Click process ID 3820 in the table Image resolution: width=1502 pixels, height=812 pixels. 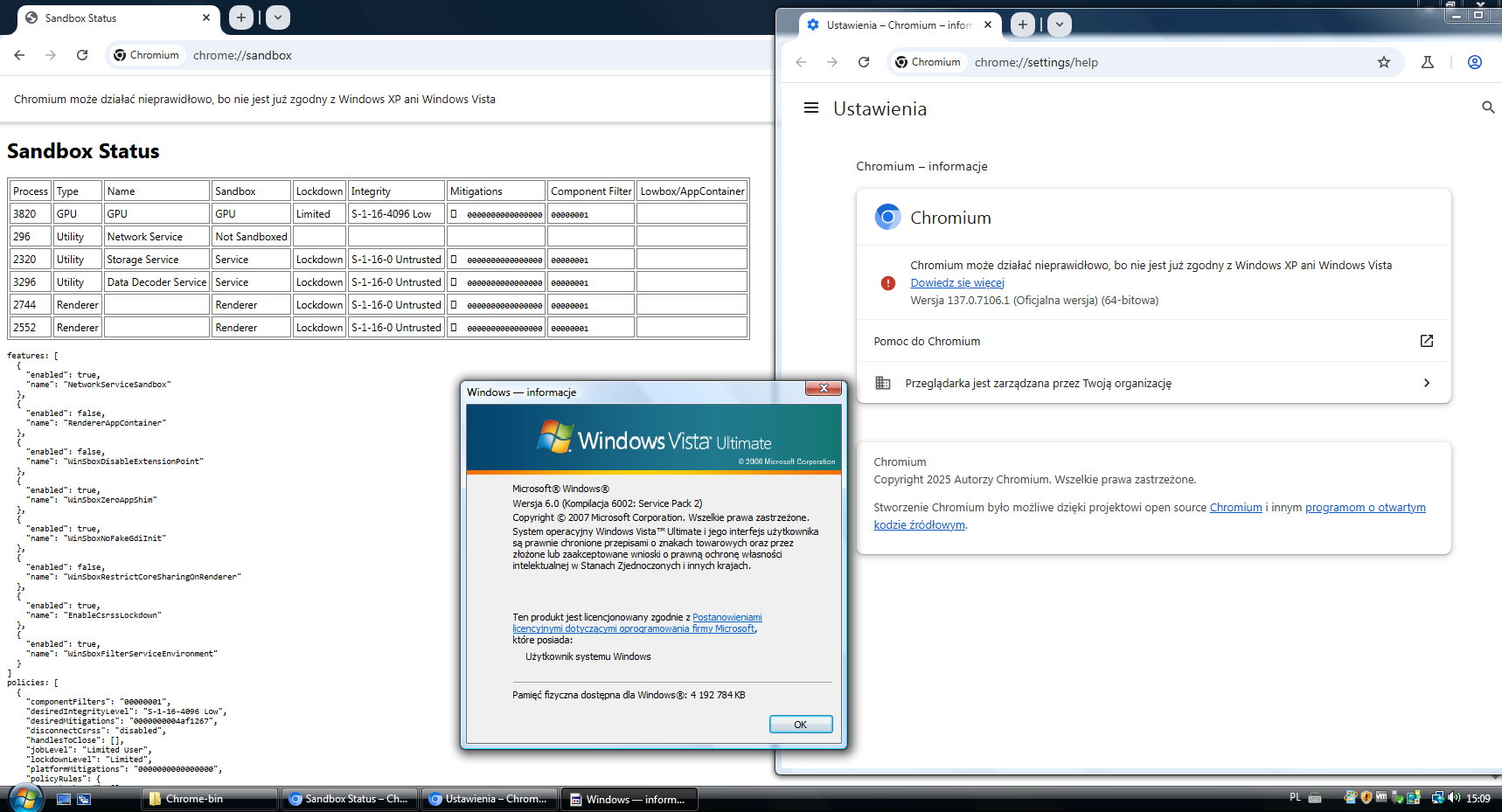pos(31,214)
